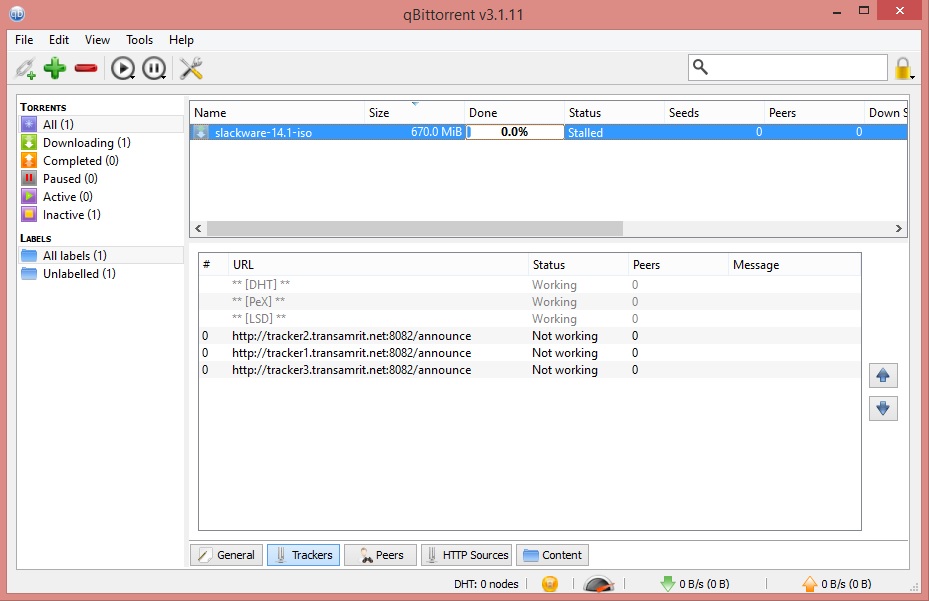Switch to the Content tab

553,555
